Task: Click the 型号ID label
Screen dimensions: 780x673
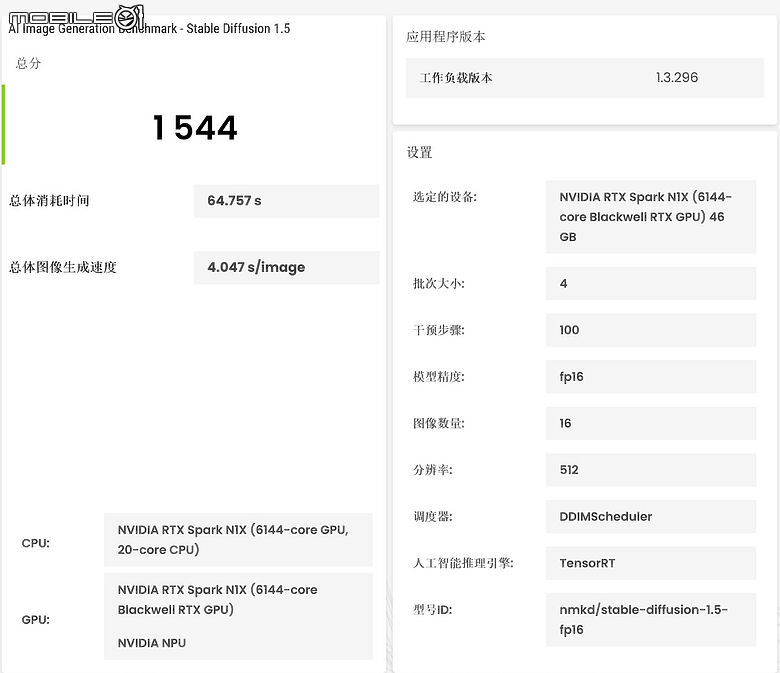Action: (x=432, y=610)
